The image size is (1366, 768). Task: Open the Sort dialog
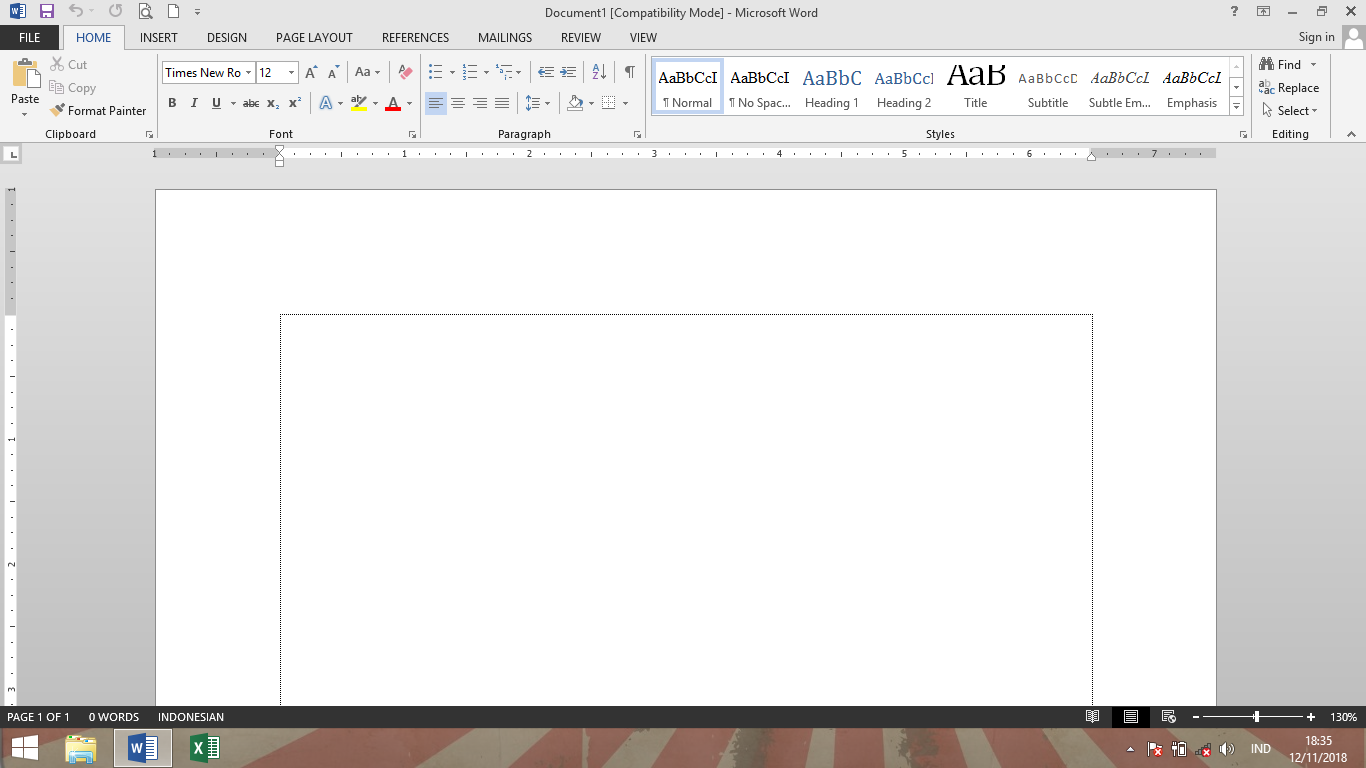pos(597,72)
